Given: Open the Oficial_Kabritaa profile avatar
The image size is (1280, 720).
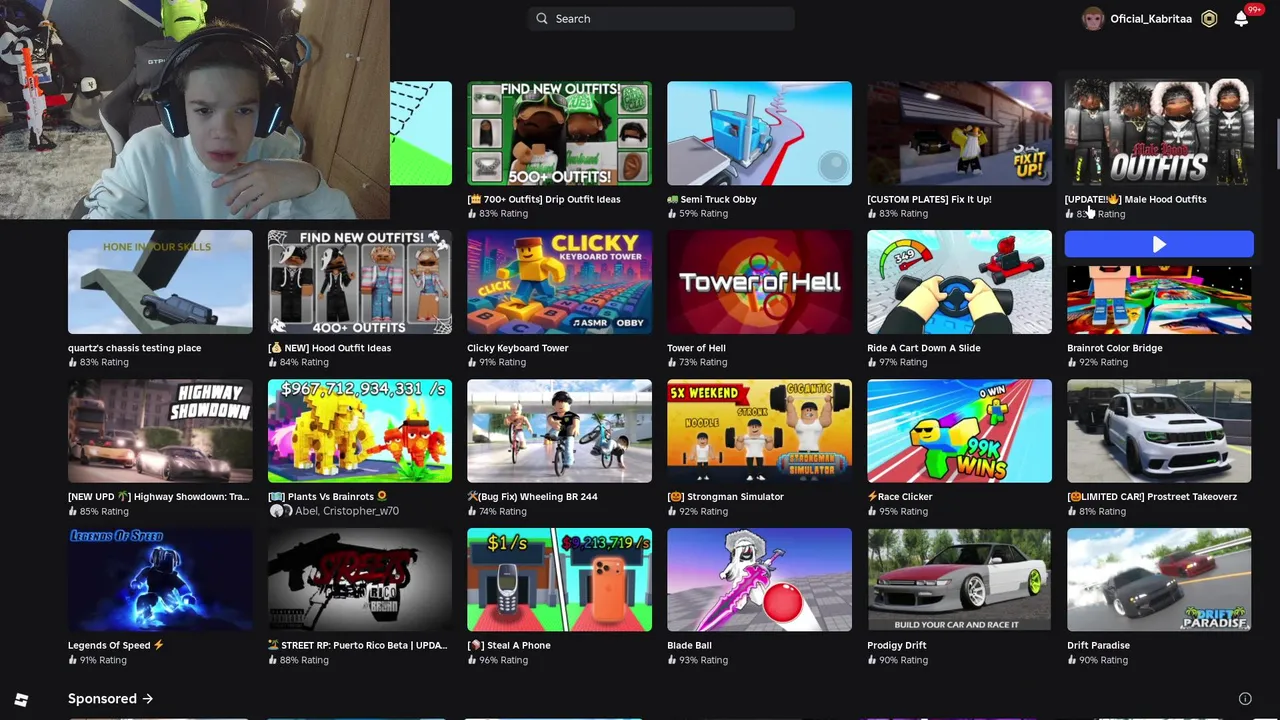Looking at the screenshot, I should [1093, 19].
